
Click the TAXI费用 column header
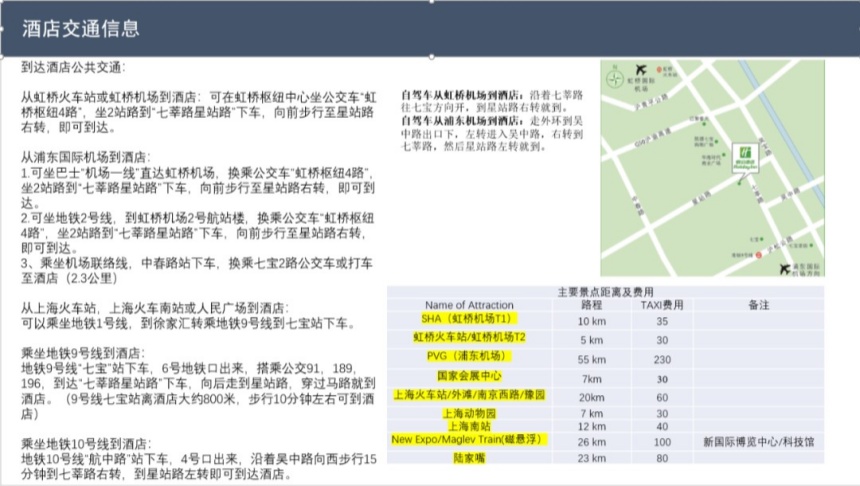[661, 305]
